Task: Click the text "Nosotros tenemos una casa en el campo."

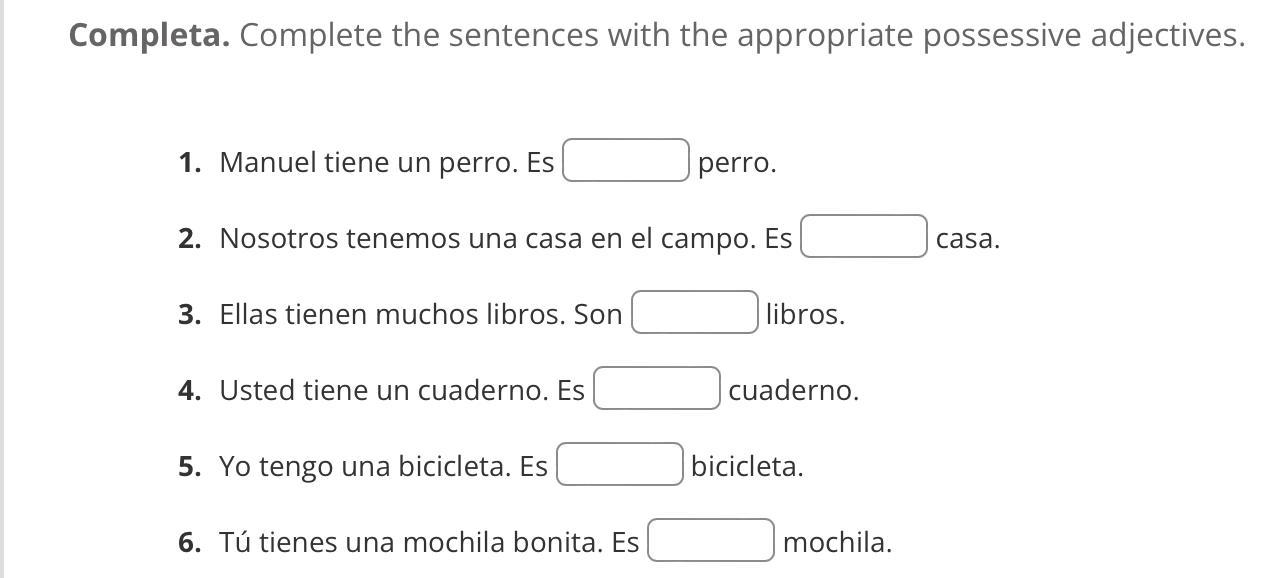Action: [488, 239]
